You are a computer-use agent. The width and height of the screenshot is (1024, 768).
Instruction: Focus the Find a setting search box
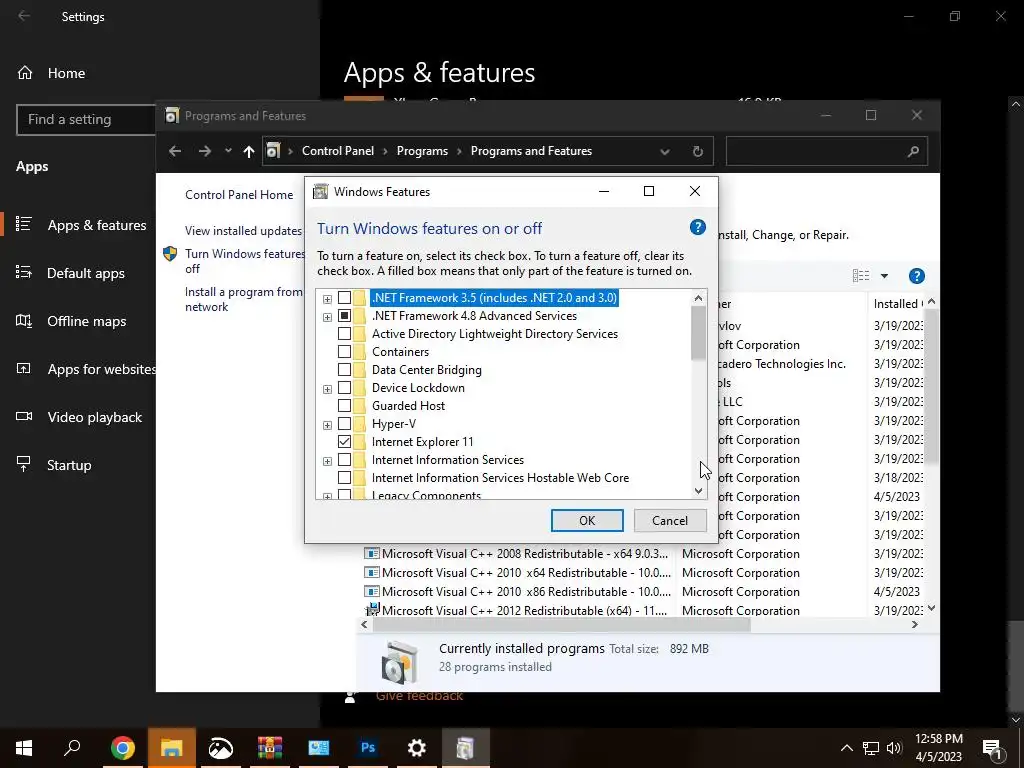[x=86, y=120]
